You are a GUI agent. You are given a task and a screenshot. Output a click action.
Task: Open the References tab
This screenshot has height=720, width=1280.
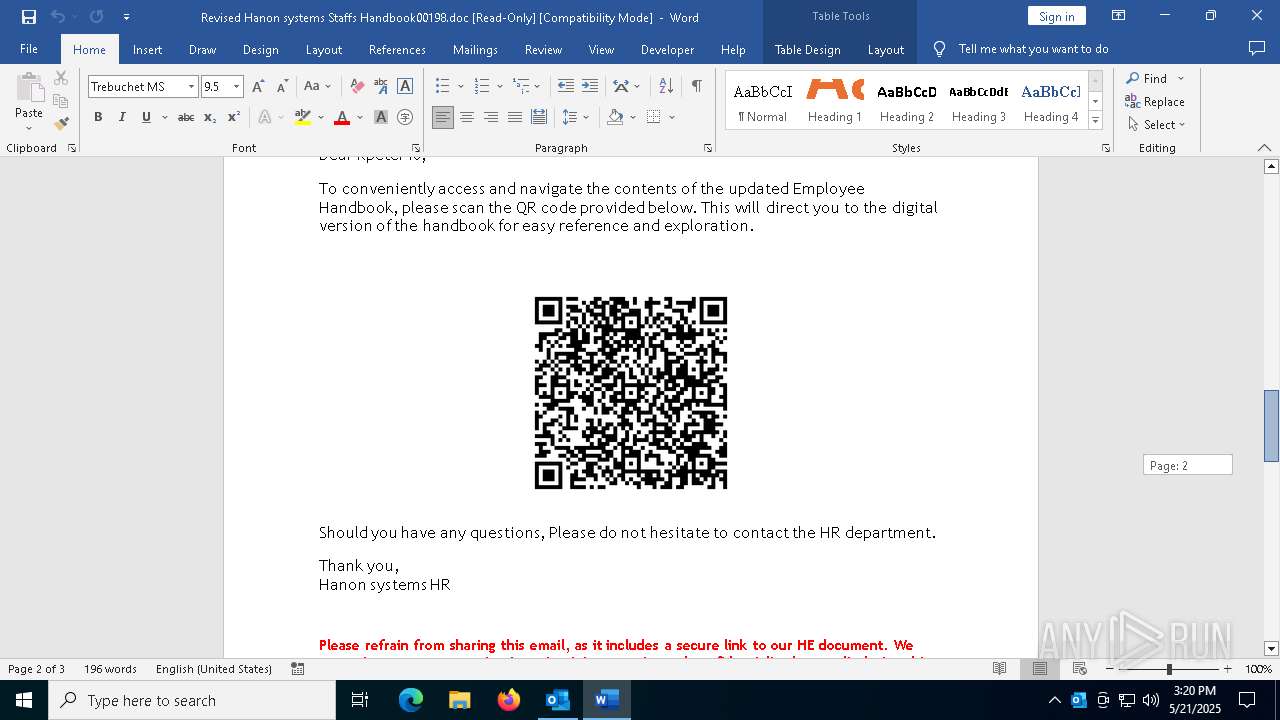[397, 49]
